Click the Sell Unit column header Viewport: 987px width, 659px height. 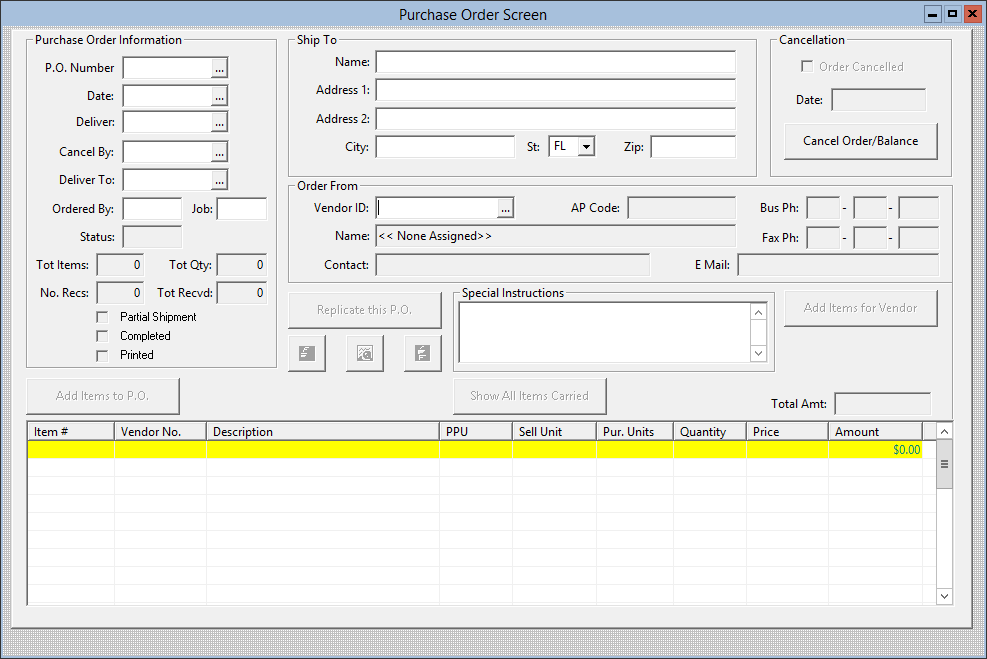click(555, 432)
